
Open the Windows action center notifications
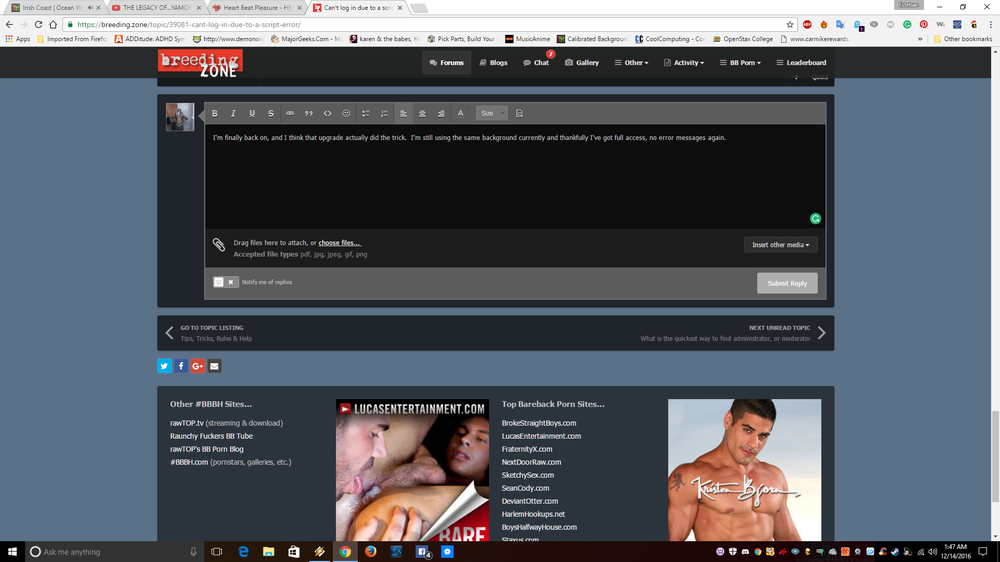(x=983, y=552)
